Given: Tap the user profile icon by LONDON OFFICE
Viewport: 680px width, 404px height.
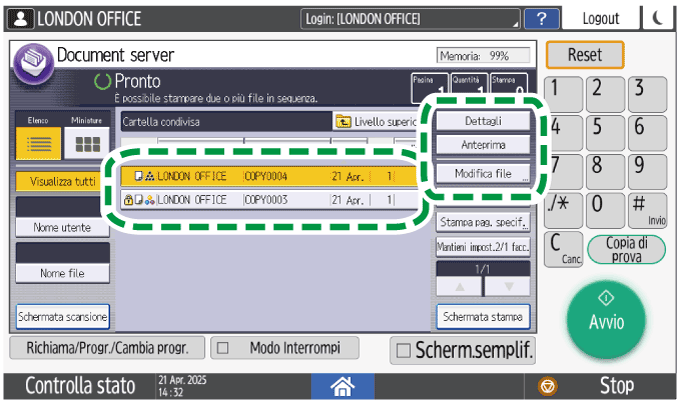Looking at the screenshot, I should tap(20, 19).
